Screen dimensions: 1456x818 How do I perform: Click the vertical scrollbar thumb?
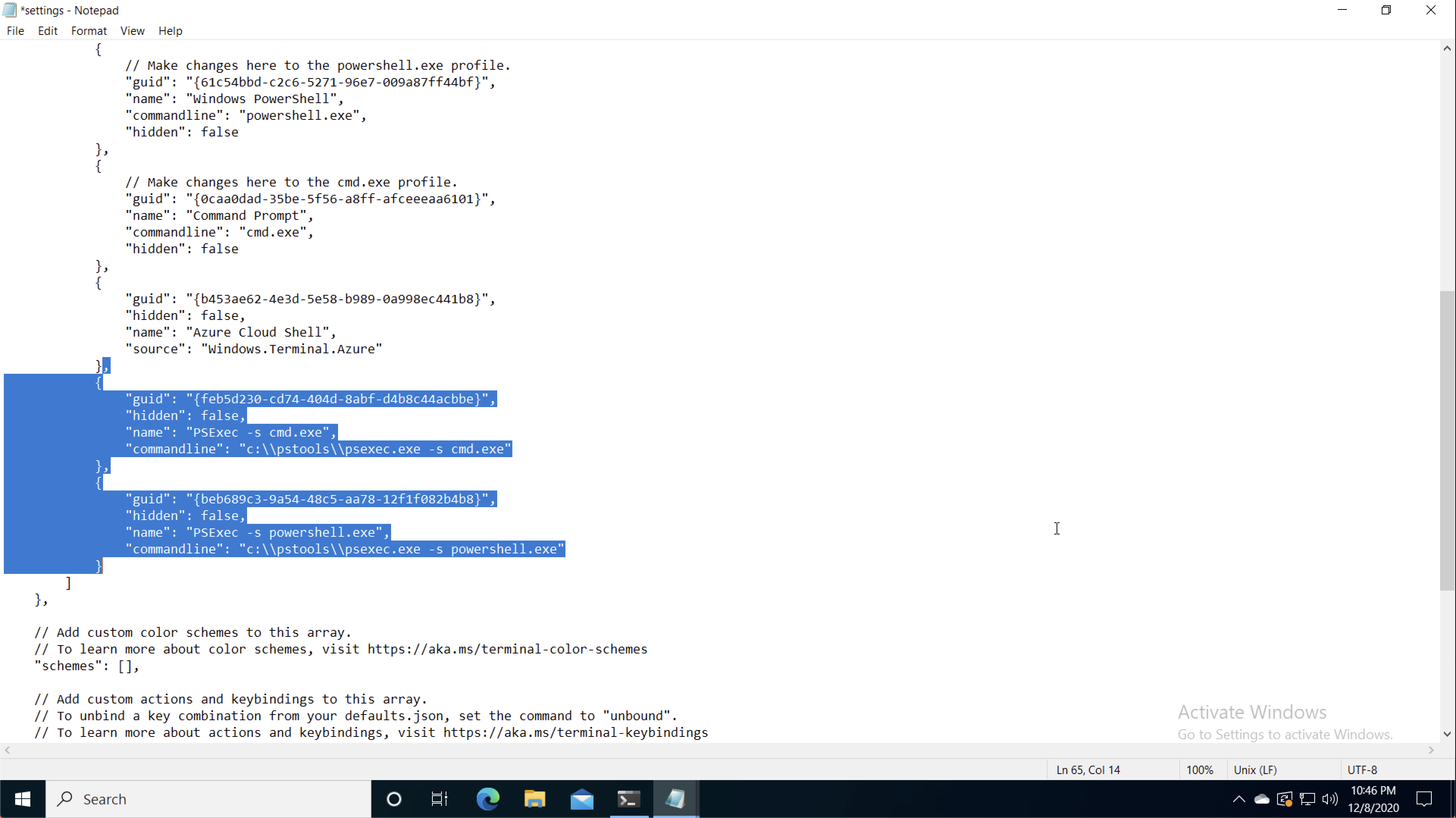[1447, 440]
